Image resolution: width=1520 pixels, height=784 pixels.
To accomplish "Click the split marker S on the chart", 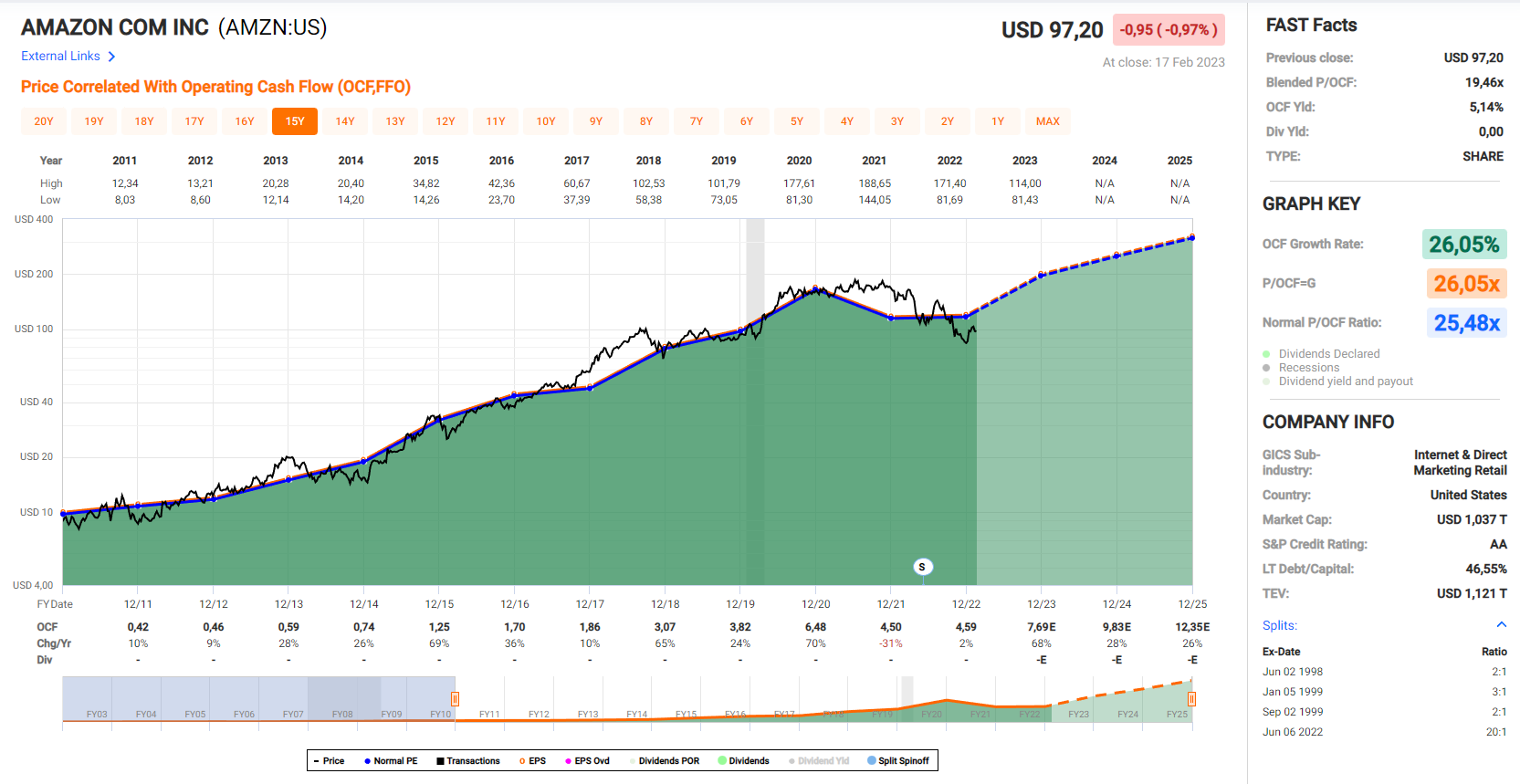I will click(922, 567).
